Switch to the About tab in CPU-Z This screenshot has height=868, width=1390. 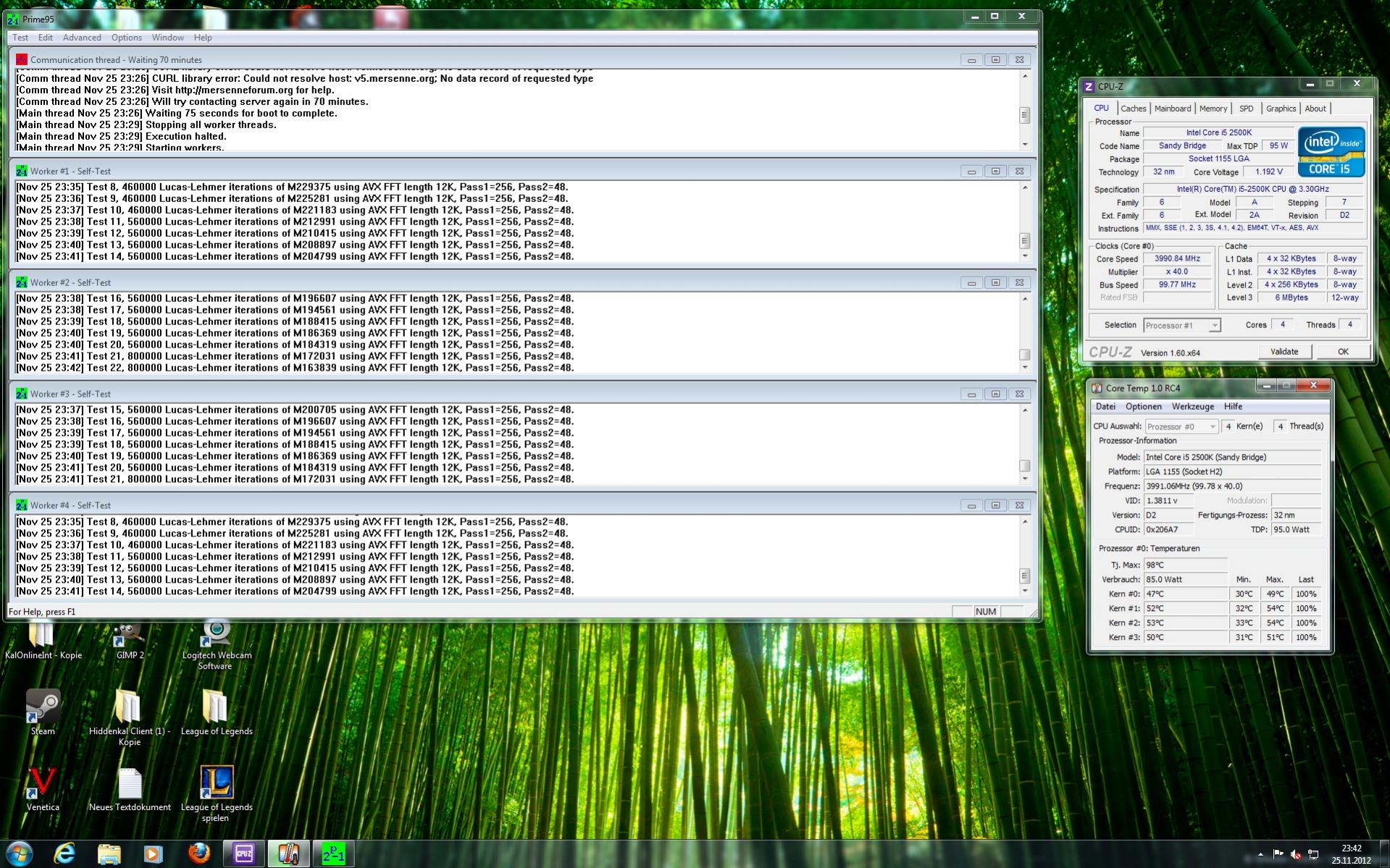point(1315,109)
